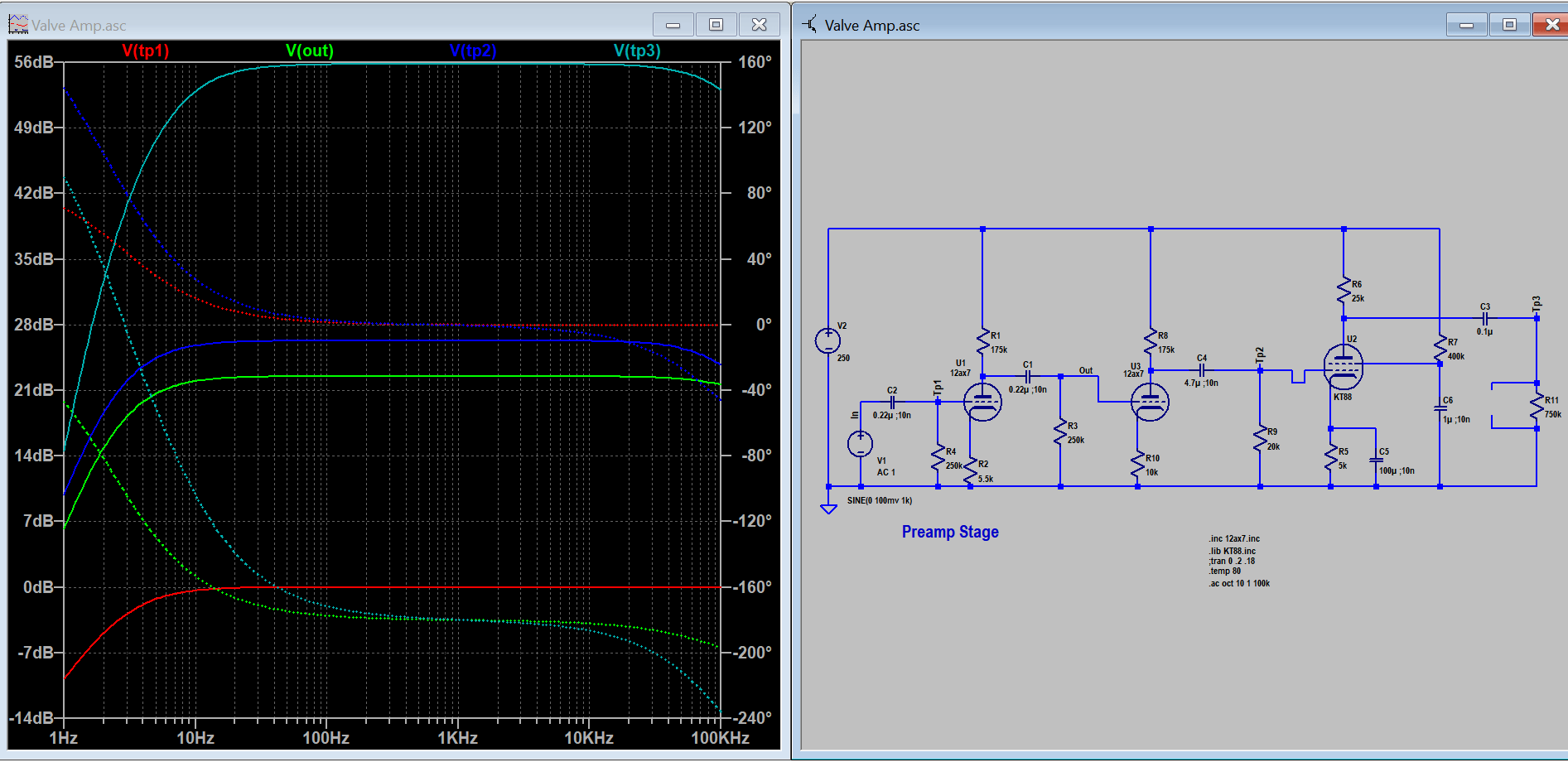
Task: Click resistor R2 5.5k symbol
Action: [x=970, y=470]
